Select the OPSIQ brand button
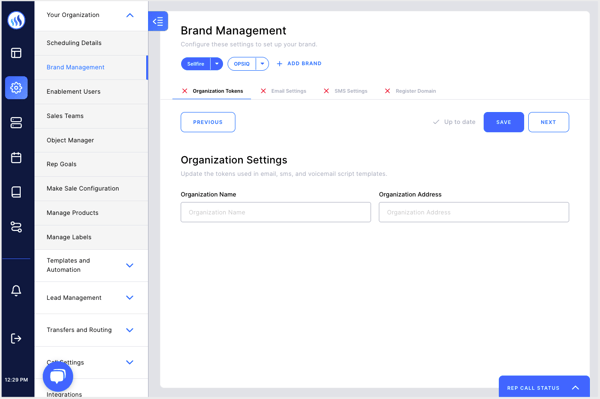The image size is (600, 399). (241, 64)
